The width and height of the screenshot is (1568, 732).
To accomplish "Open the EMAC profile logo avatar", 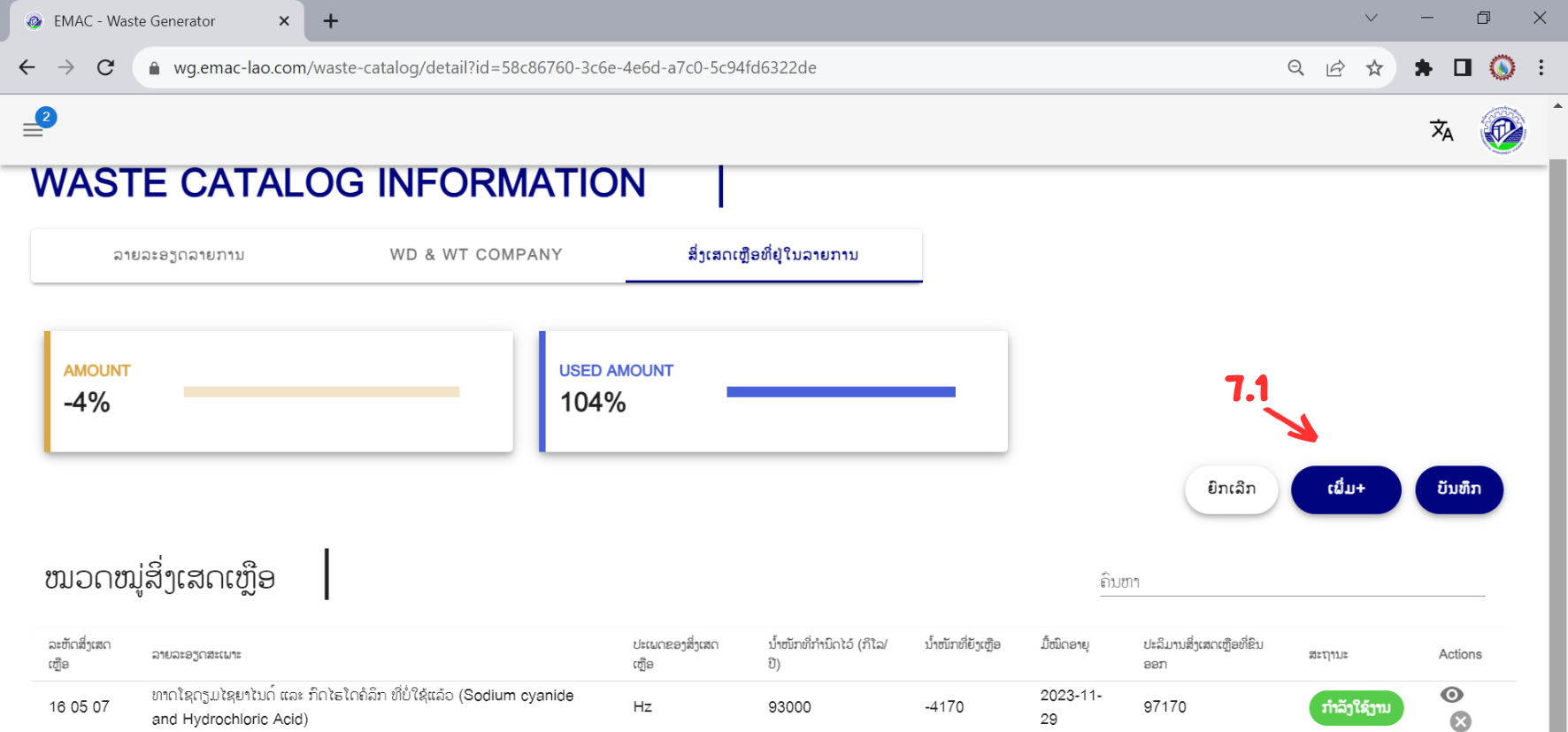I will pyautogui.click(x=1503, y=130).
